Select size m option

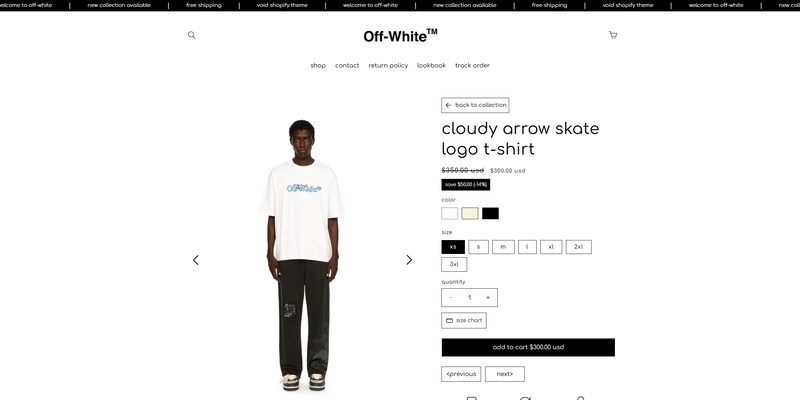(503, 247)
